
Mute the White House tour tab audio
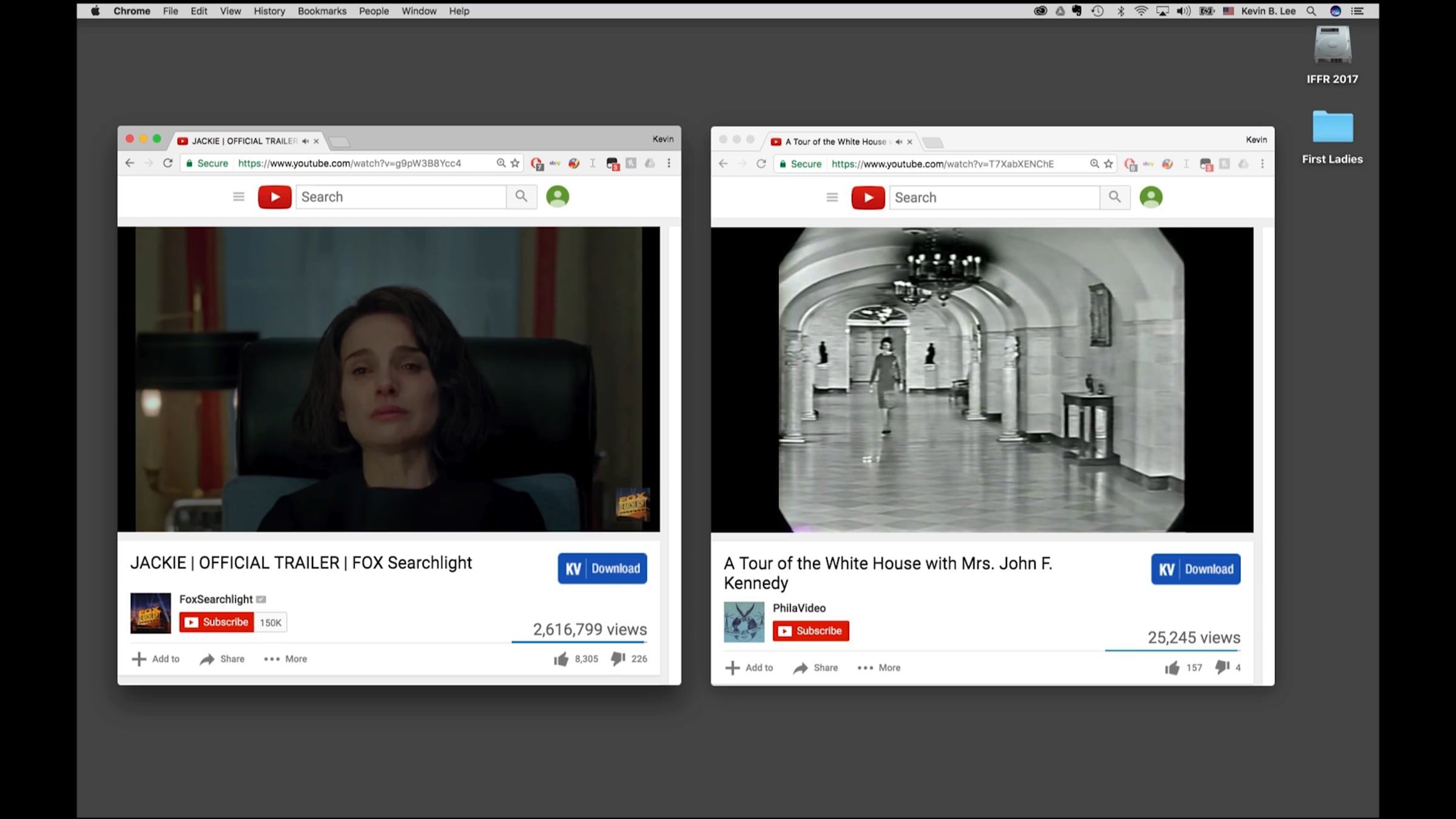898,142
